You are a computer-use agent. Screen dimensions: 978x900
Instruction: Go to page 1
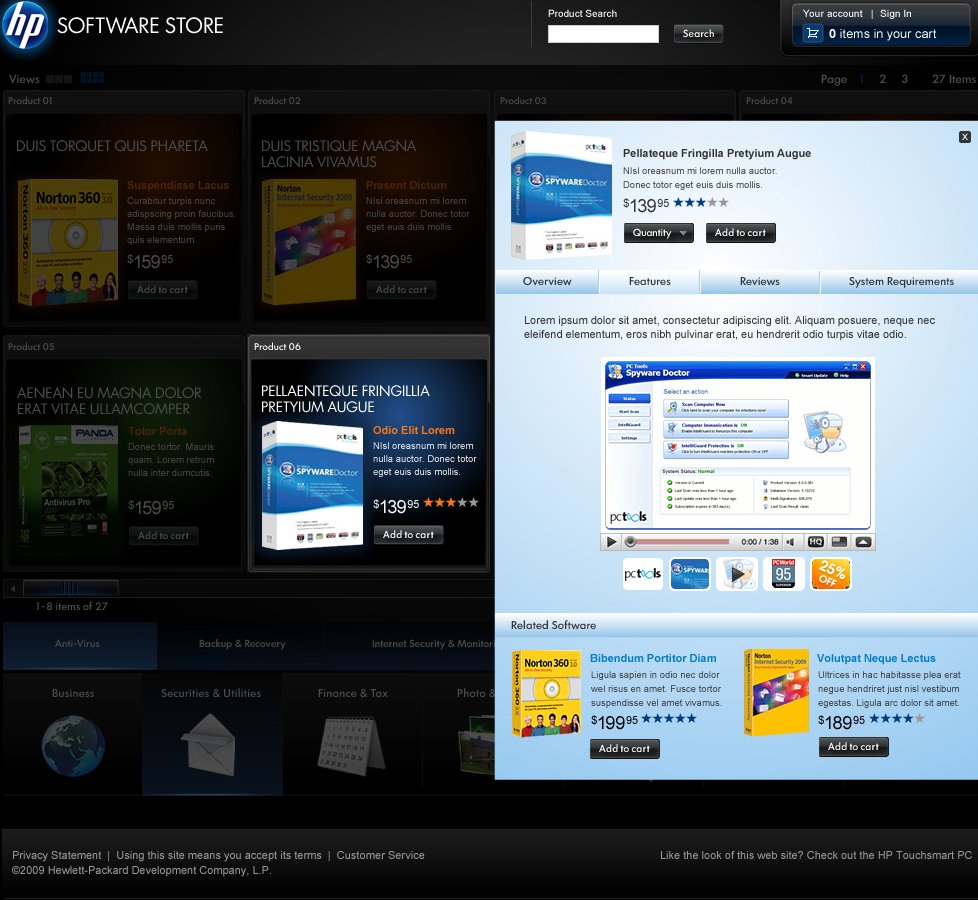[x=861, y=79]
